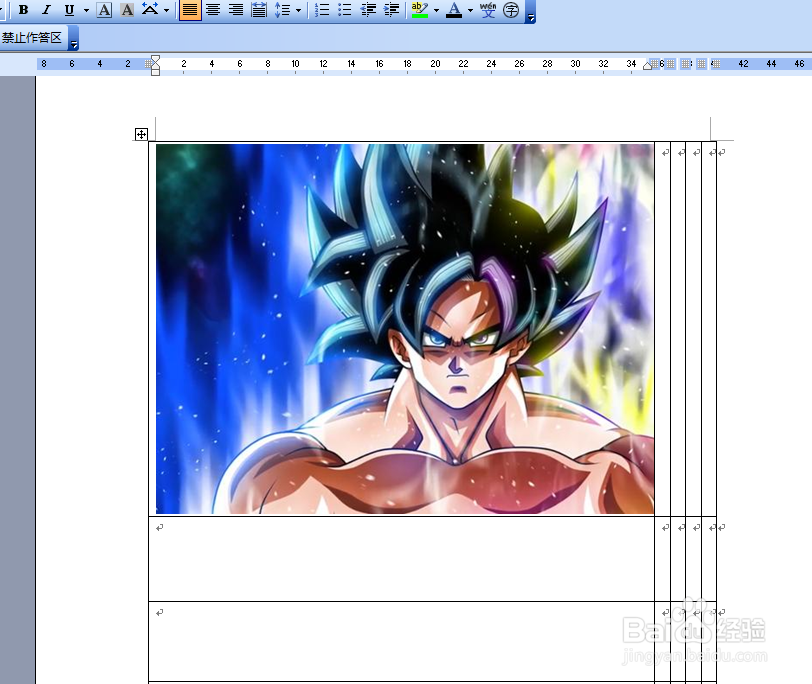Toggle italic formatting
Viewport: 812px width, 684px height.
coord(46,9)
